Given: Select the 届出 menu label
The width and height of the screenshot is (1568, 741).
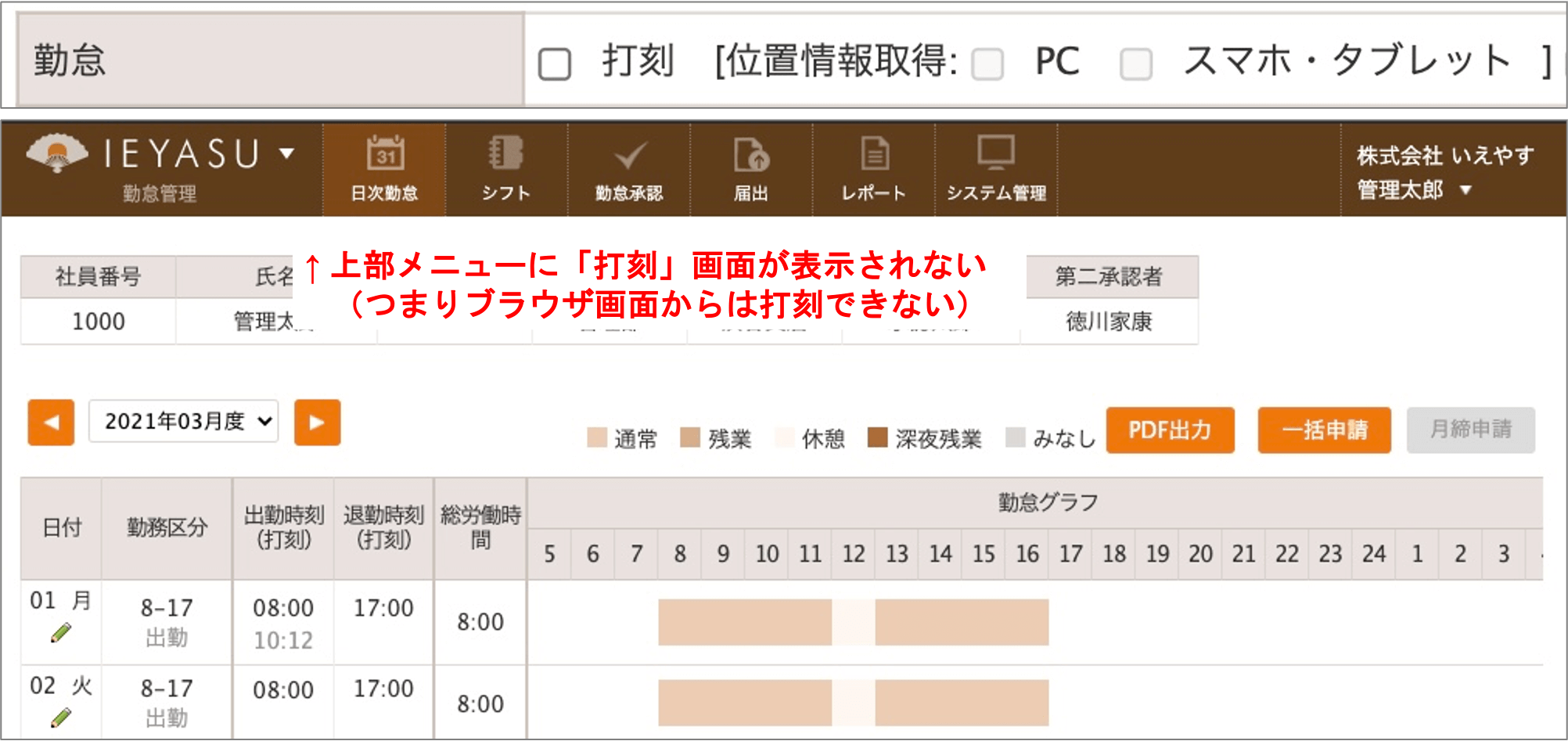Looking at the screenshot, I should click(751, 193).
